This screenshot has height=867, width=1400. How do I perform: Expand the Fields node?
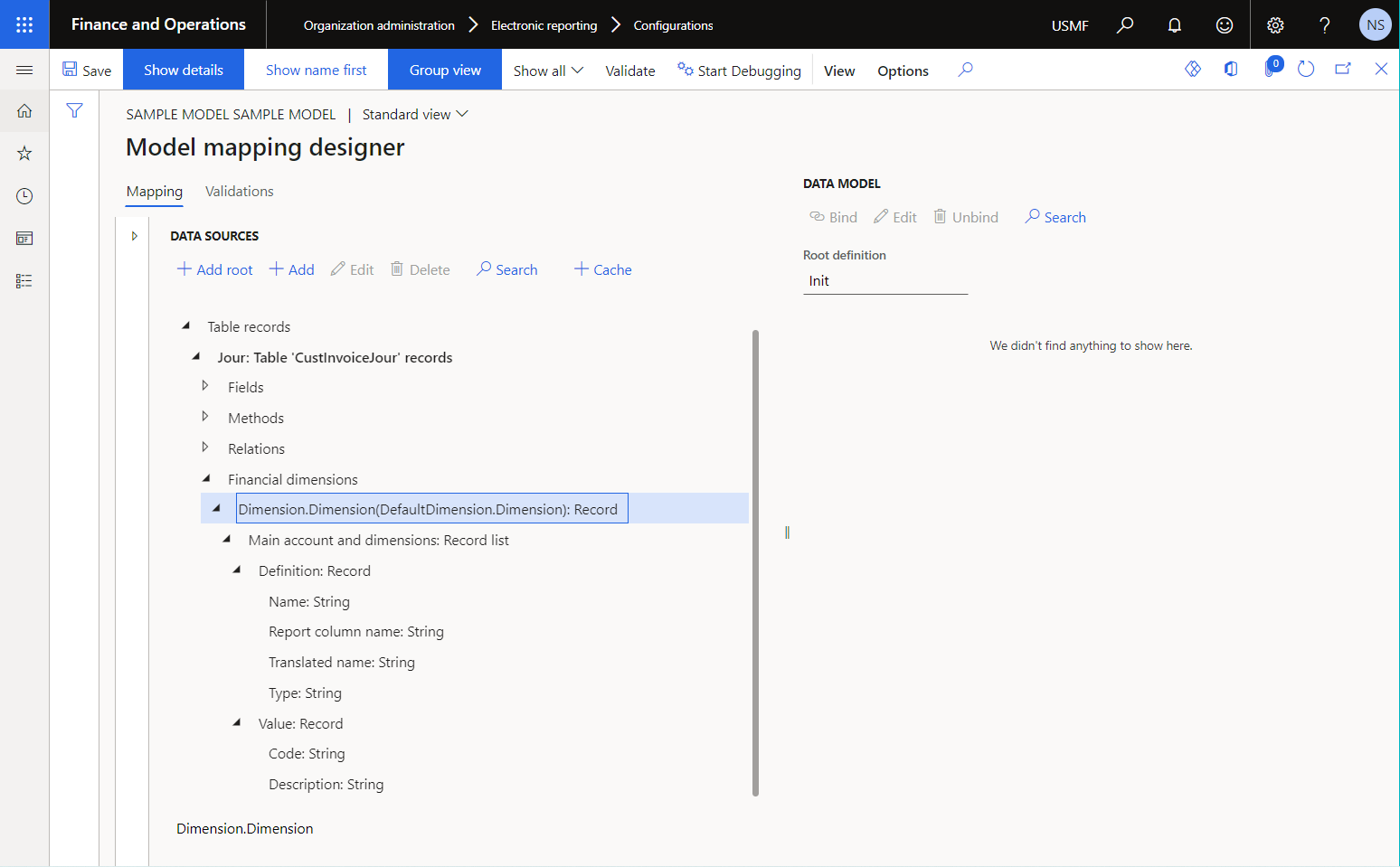[x=205, y=386]
